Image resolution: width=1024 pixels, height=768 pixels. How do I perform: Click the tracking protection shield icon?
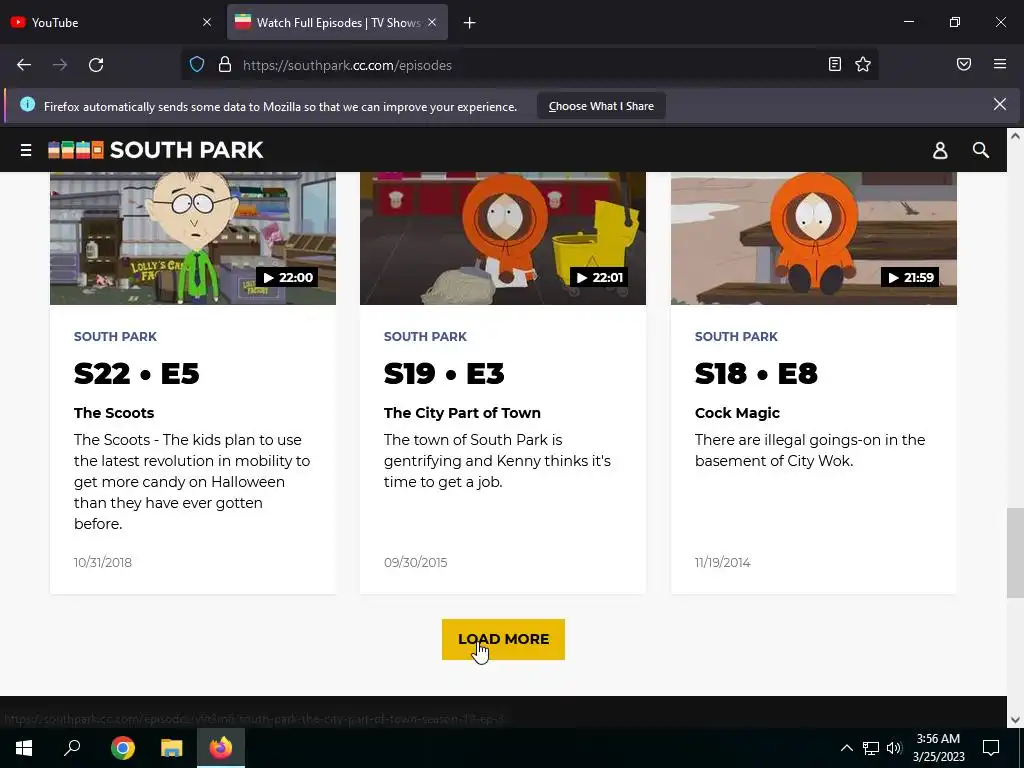pyautogui.click(x=197, y=65)
